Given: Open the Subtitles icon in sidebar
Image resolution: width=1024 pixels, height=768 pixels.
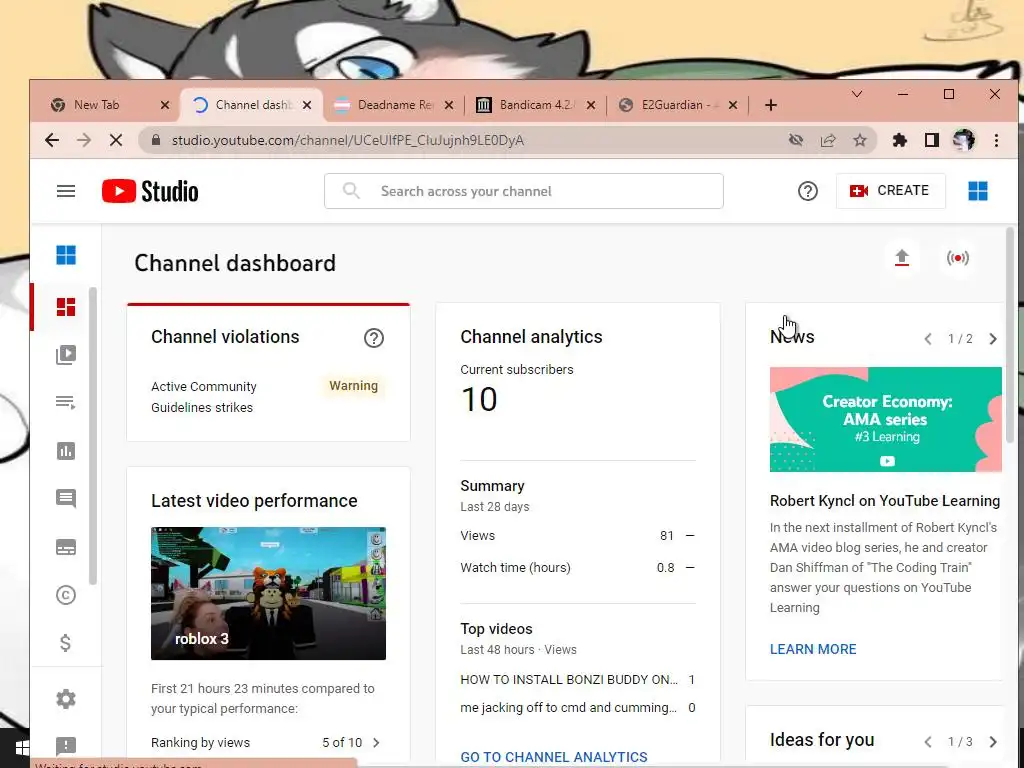Looking at the screenshot, I should point(66,547).
